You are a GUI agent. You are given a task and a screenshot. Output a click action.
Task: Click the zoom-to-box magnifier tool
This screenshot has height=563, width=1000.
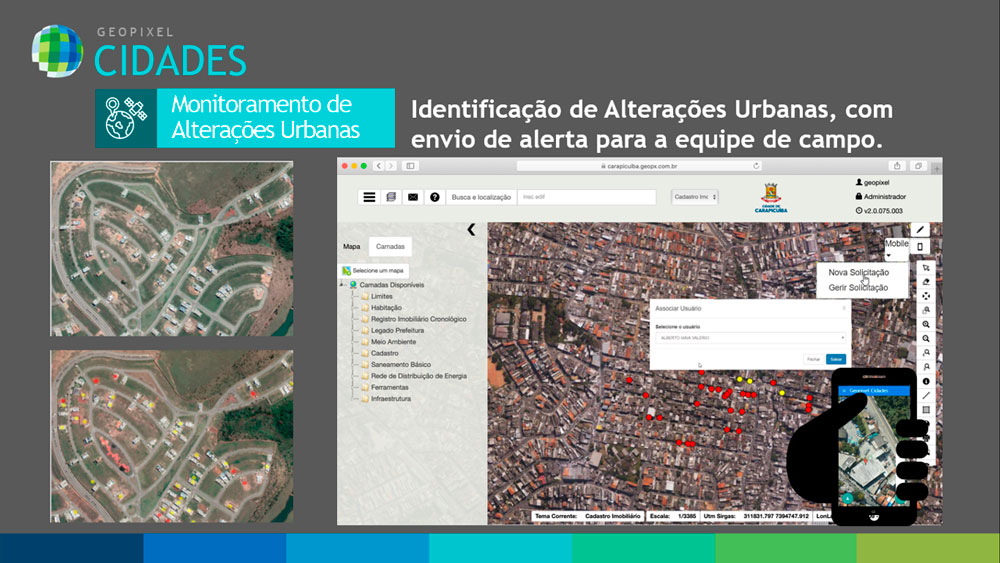coord(926,311)
